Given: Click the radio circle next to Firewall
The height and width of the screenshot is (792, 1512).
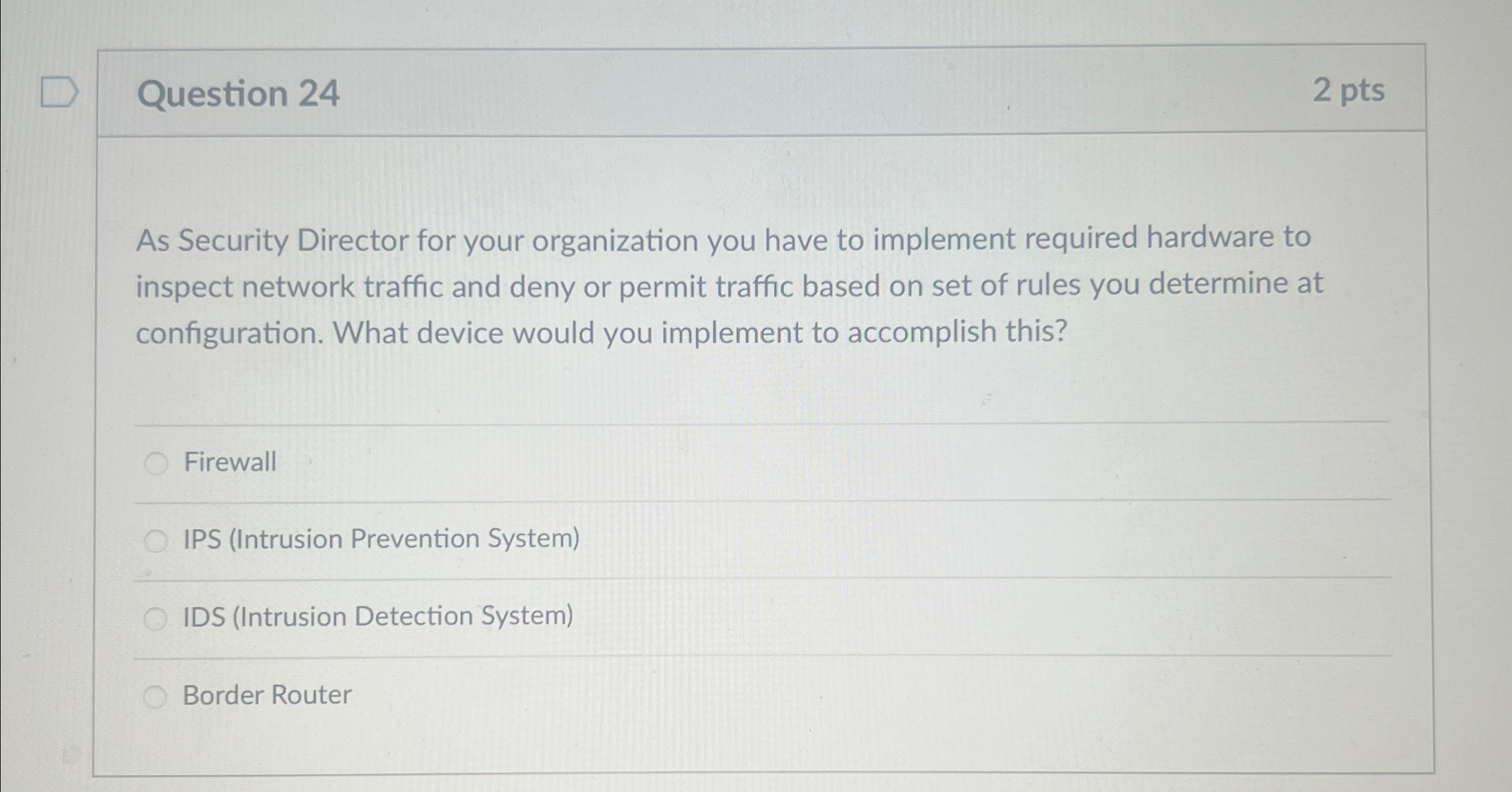Looking at the screenshot, I should [155, 462].
